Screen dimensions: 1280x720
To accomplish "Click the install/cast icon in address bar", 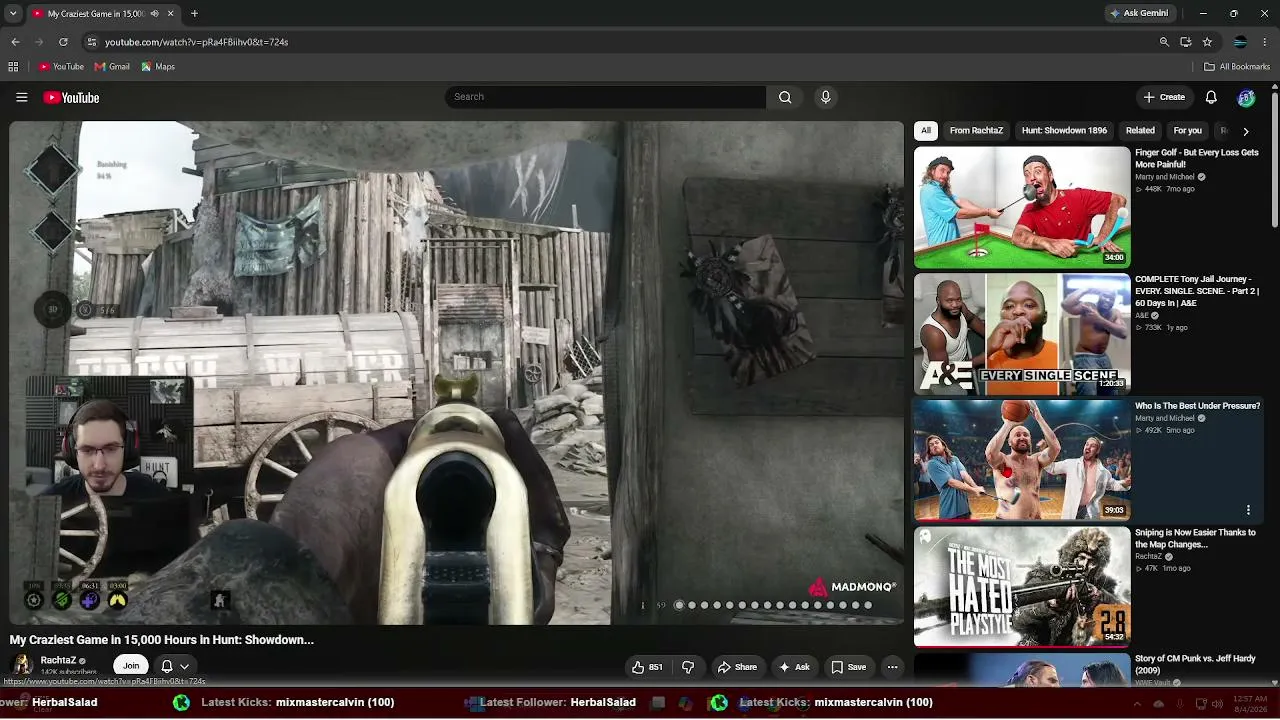I will coord(1185,42).
